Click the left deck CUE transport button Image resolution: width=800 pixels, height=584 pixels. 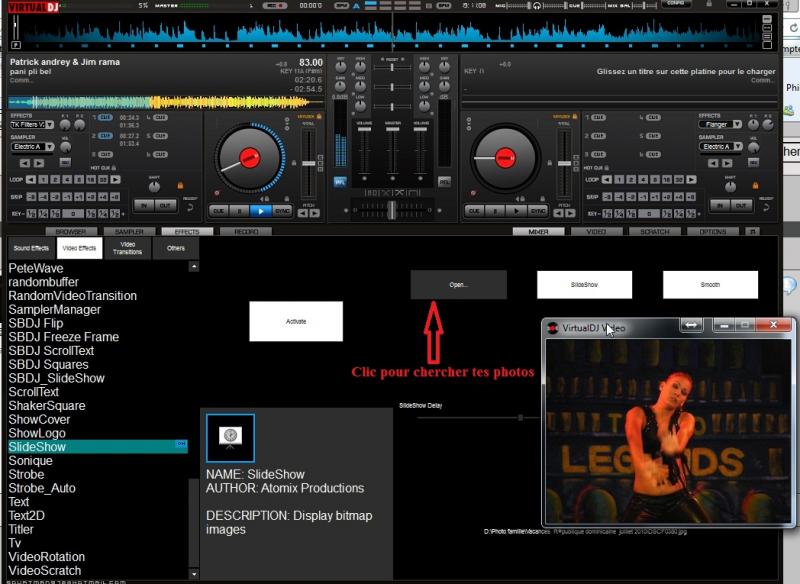pos(219,211)
